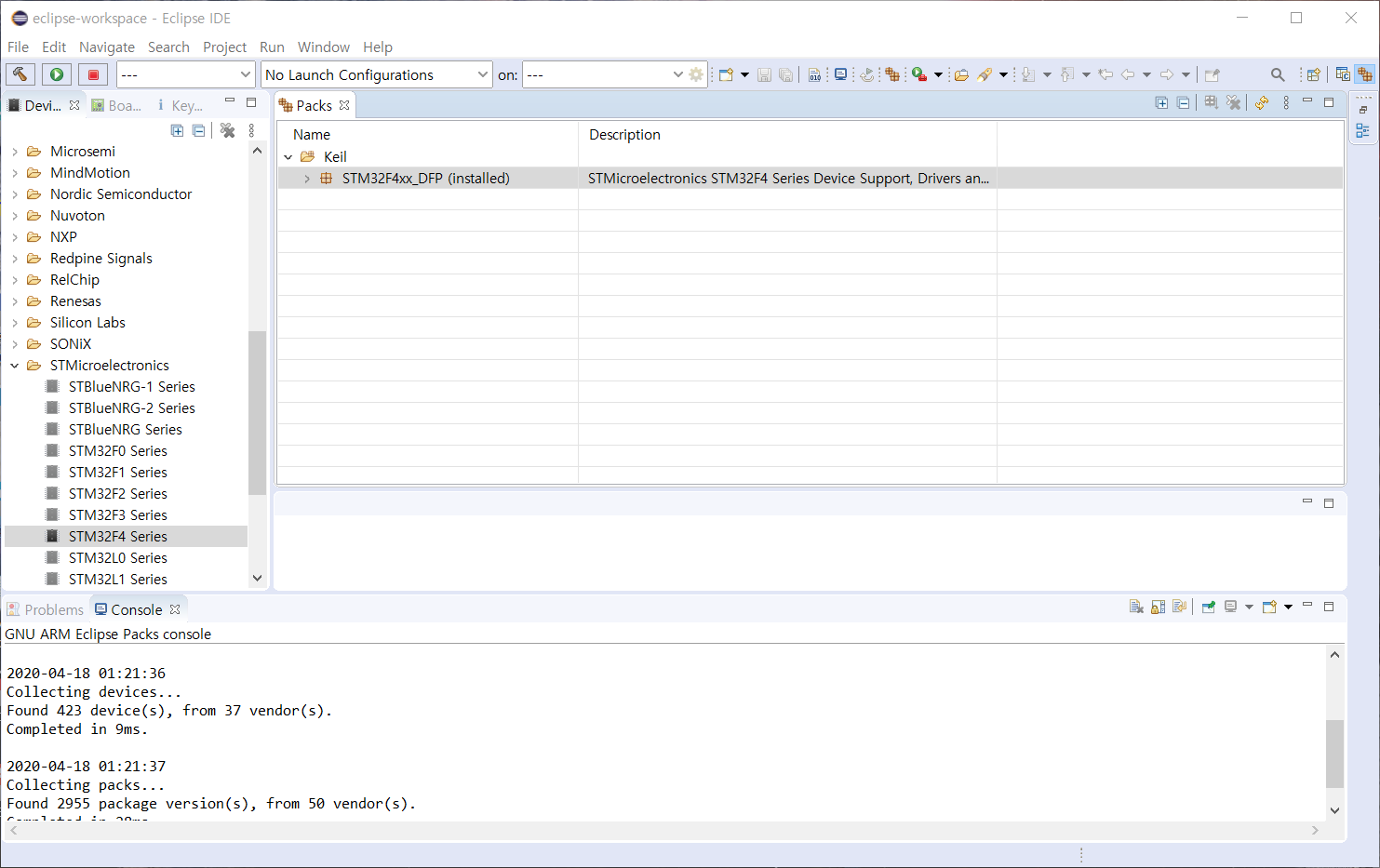This screenshot has height=868, width=1380.
Task: Open the Navigate menu
Action: pyautogui.click(x=107, y=47)
